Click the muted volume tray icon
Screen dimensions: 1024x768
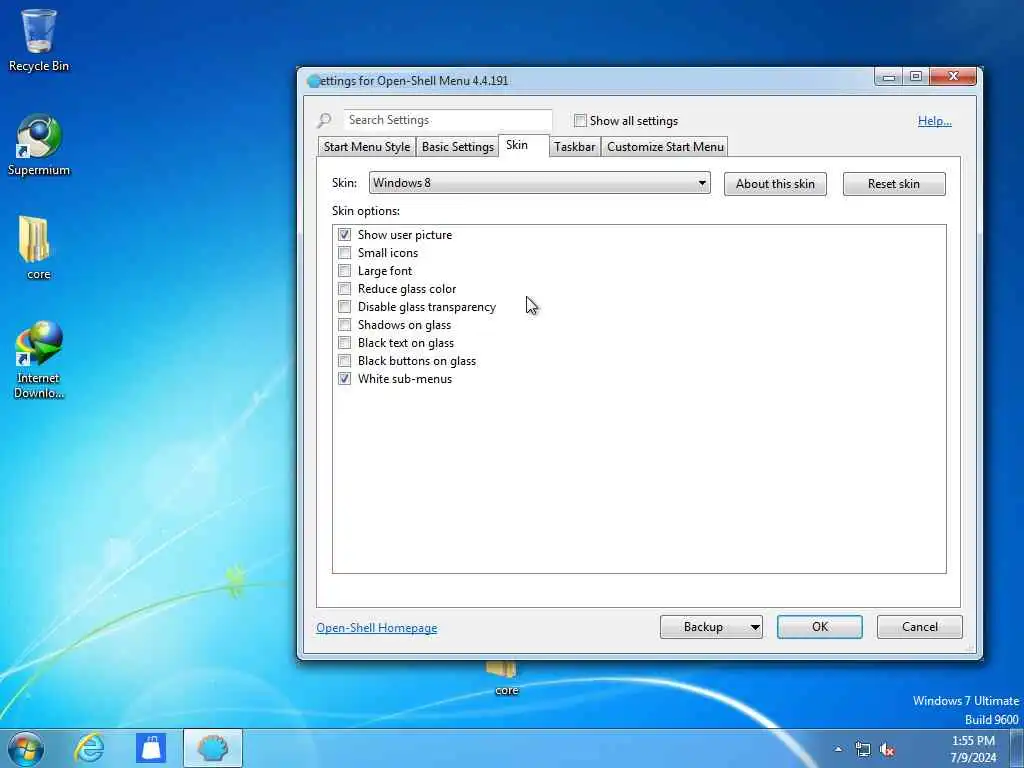[x=886, y=750]
